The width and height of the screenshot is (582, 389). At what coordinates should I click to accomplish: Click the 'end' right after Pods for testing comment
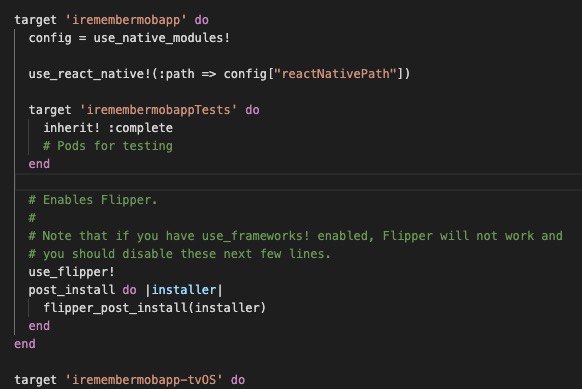click(x=39, y=164)
